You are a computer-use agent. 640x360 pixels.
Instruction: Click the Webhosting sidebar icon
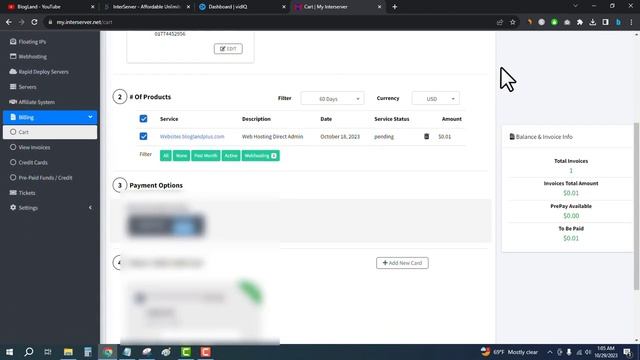[13, 56]
